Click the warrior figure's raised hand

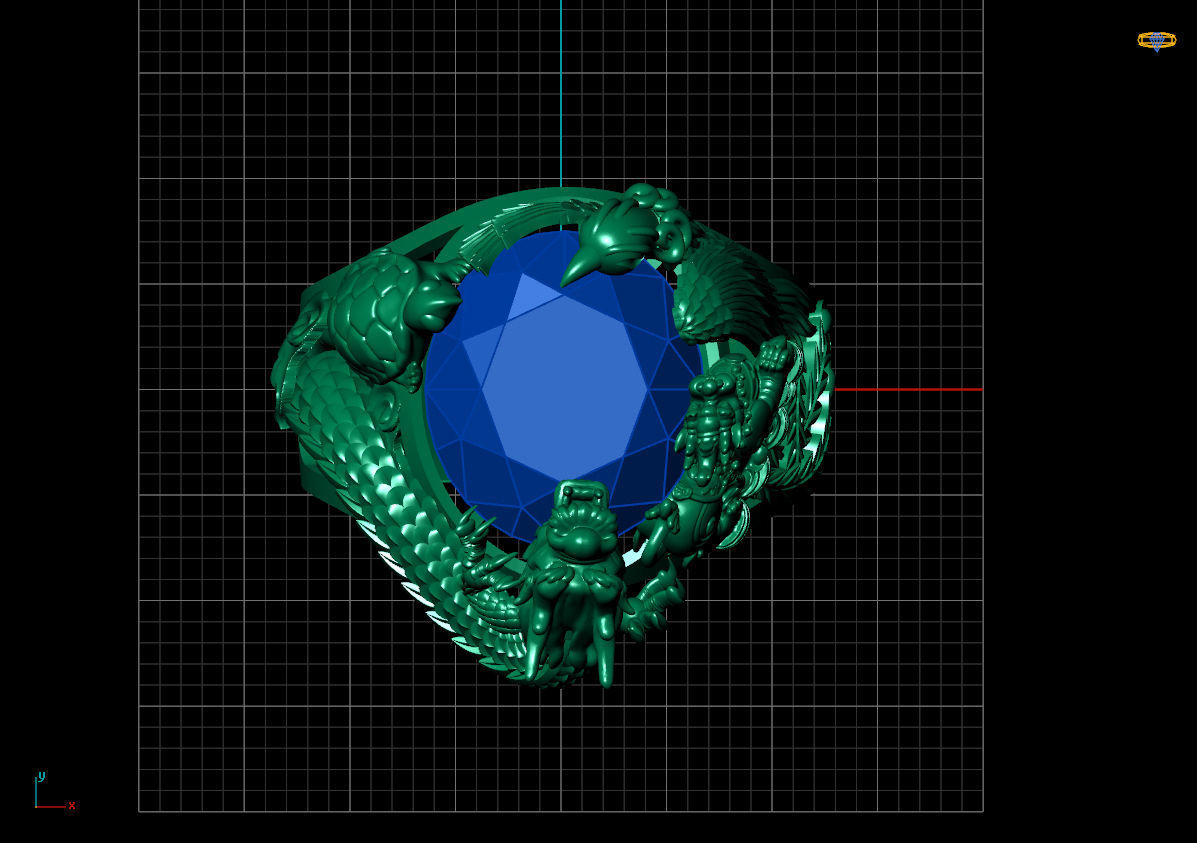click(773, 356)
